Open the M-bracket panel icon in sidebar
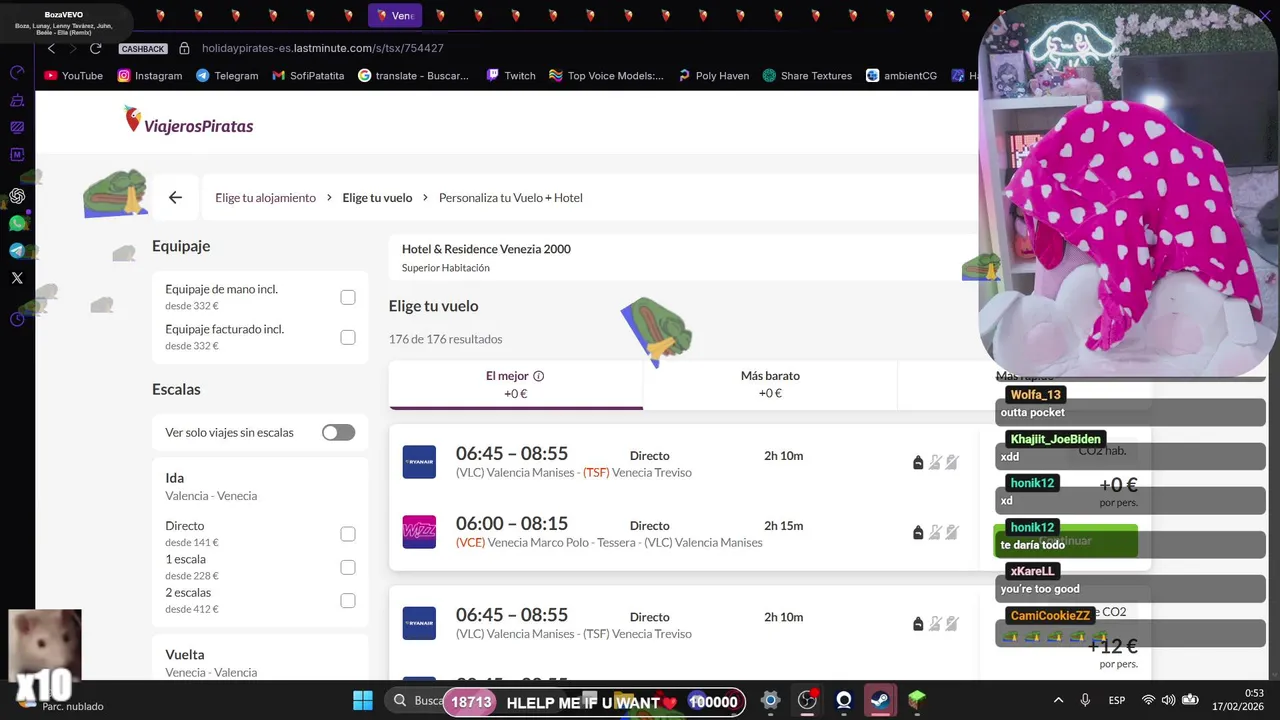 17,155
